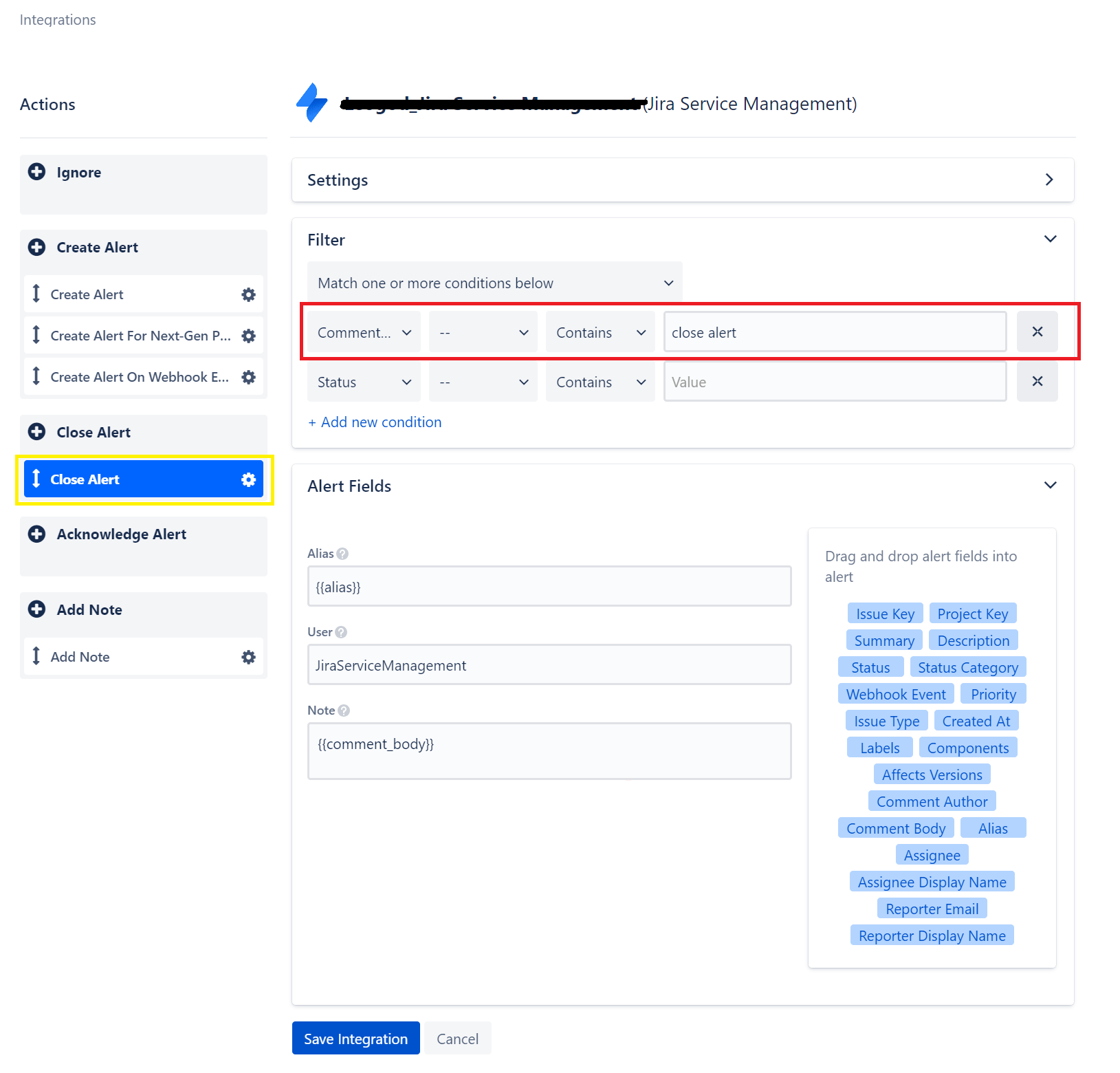The height and width of the screenshot is (1073, 1120).
Task: Open gear settings for Add Note action
Action: tap(249, 658)
